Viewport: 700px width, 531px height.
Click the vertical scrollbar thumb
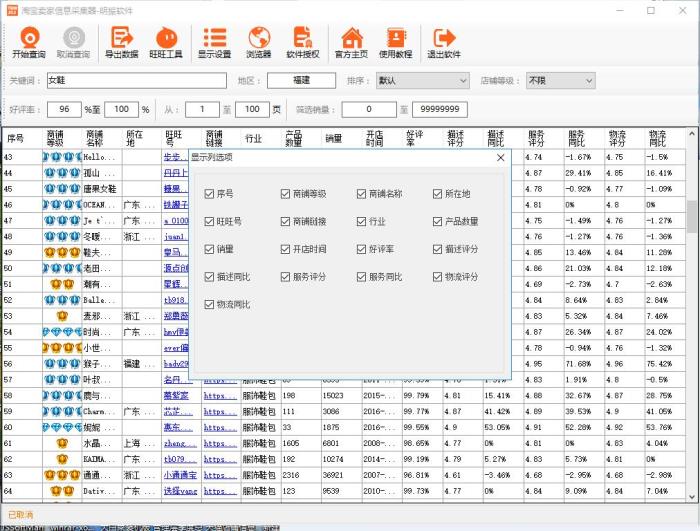tap(692, 217)
